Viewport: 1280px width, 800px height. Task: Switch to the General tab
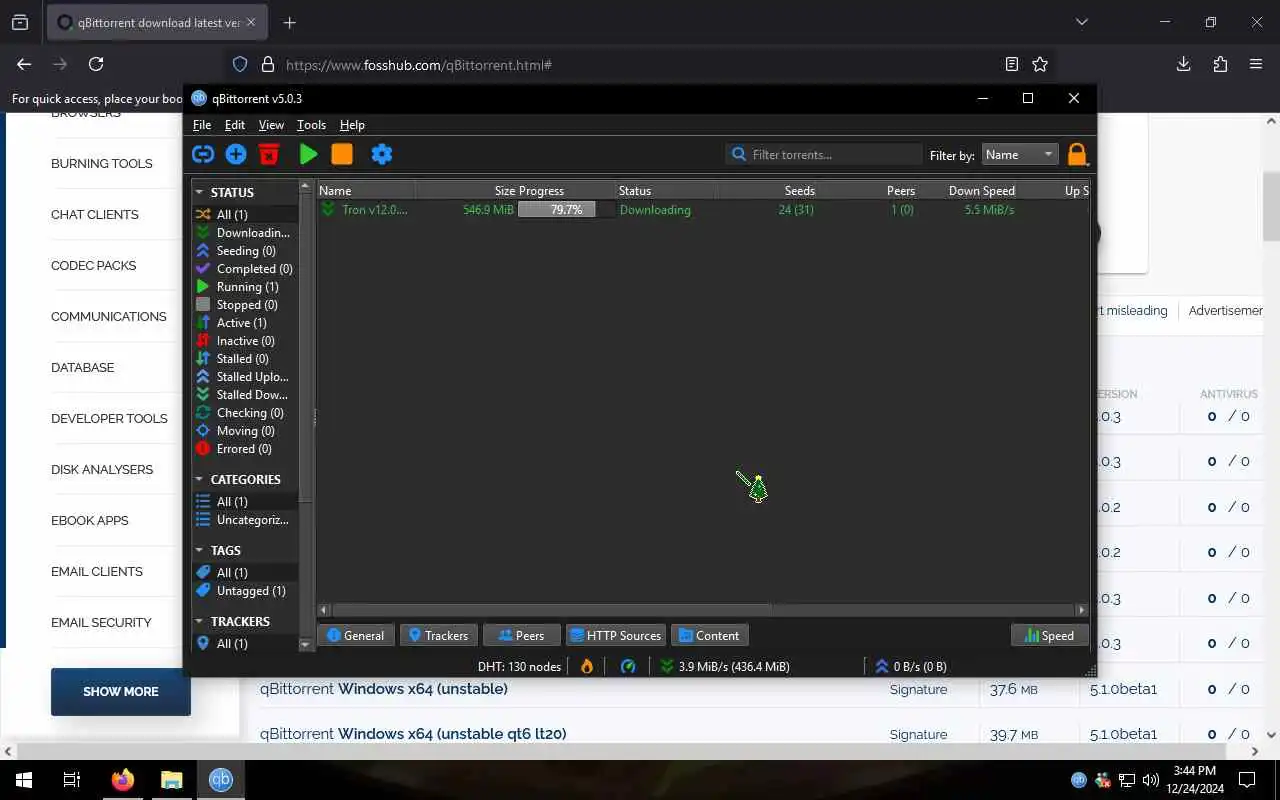tap(355, 635)
